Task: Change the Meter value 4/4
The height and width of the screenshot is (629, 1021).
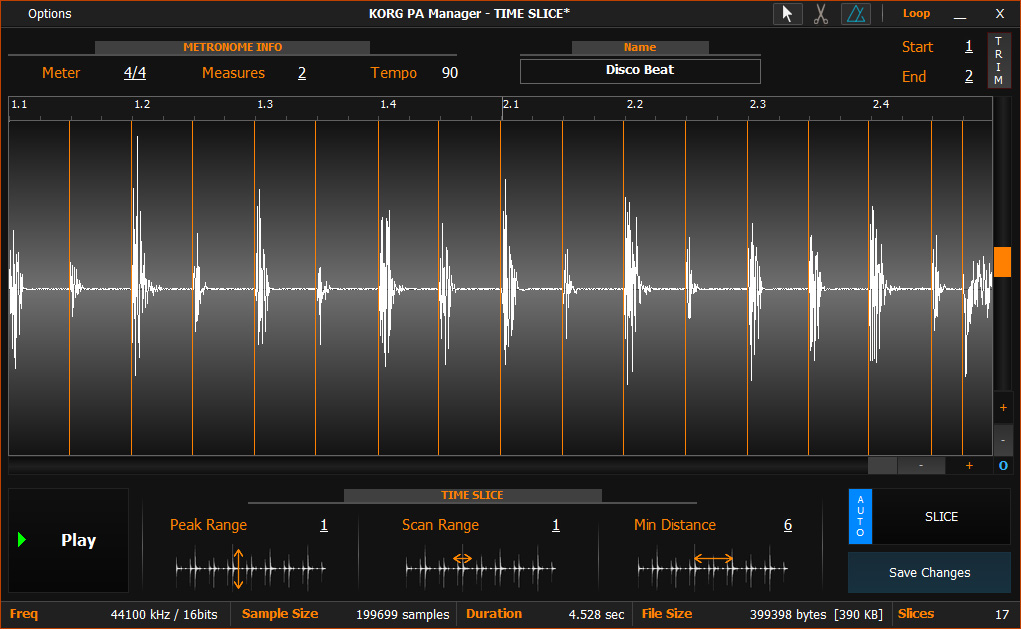Action: click(x=135, y=73)
